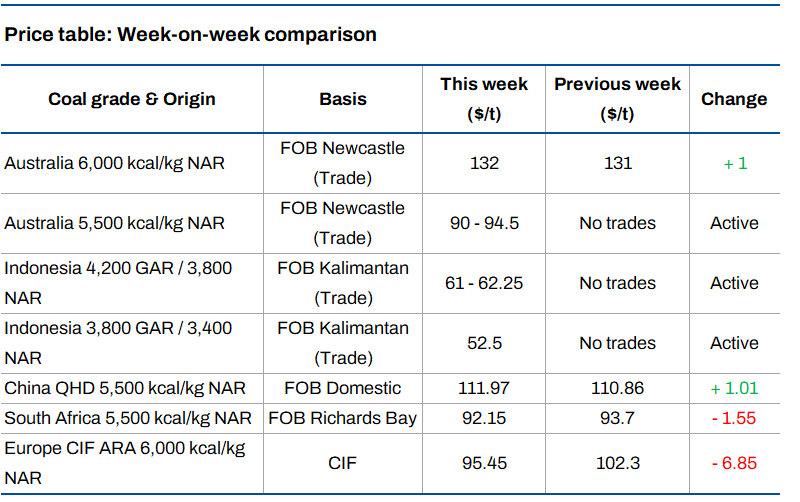Screen dimensions: 800x502
Task: Select the 'This week ($/t)' header
Action: point(484,99)
